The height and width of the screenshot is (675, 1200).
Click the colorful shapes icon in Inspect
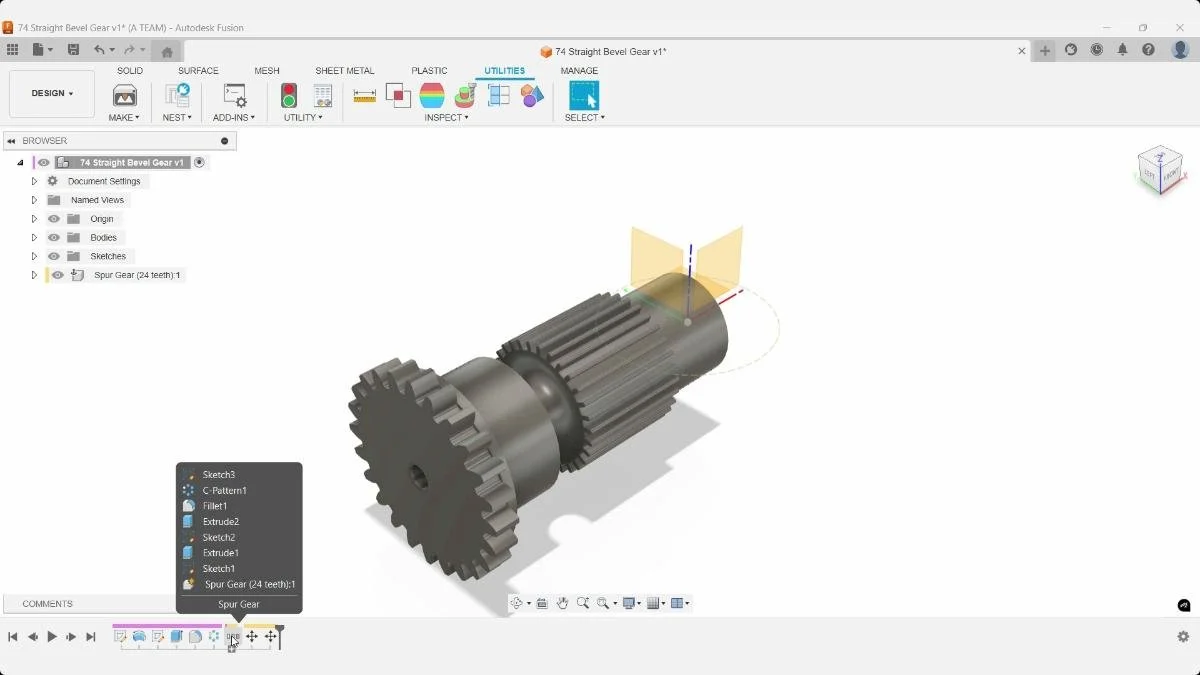pos(532,95)
